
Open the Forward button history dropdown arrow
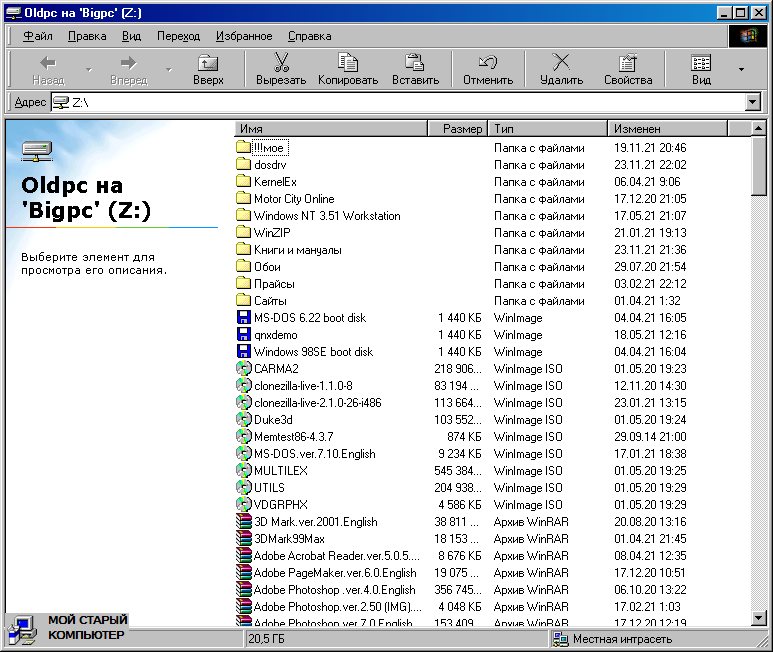tap(168, 70)
